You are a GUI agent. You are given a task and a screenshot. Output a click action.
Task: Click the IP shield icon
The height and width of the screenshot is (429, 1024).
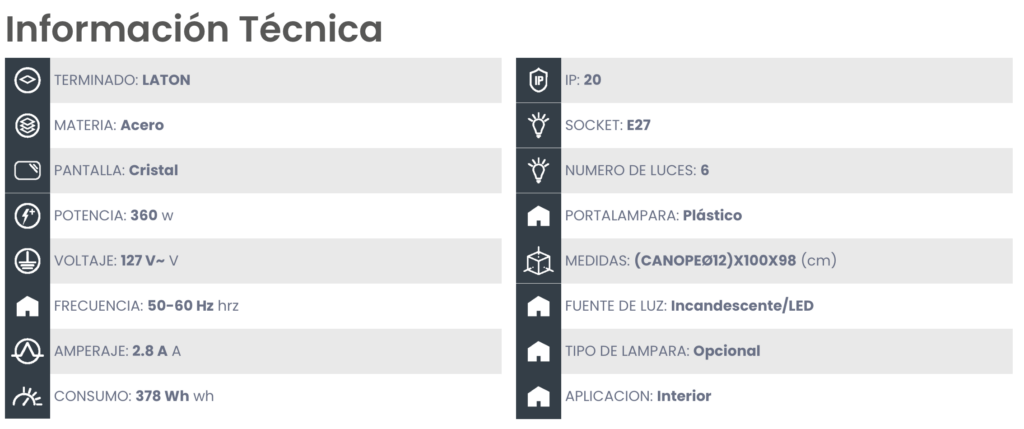coord(538,80)
